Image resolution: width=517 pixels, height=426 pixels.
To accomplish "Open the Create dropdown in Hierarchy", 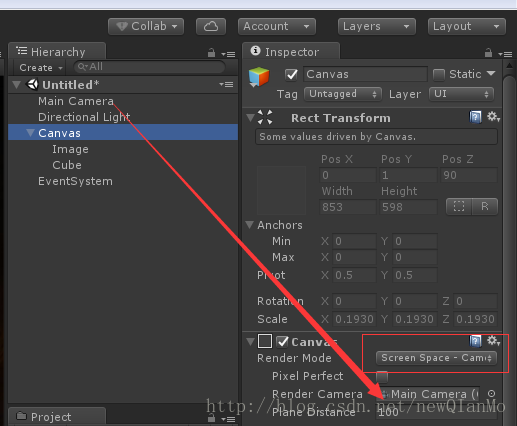I will [41, 68].
